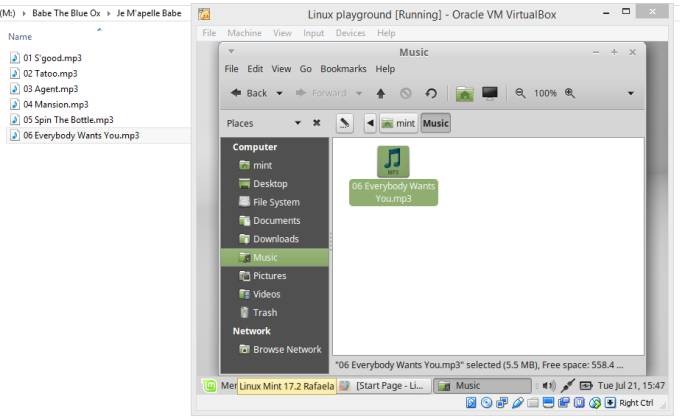Click the volume speaker tray icon
The width and height of the screenshot is (680, 419).
549,385
